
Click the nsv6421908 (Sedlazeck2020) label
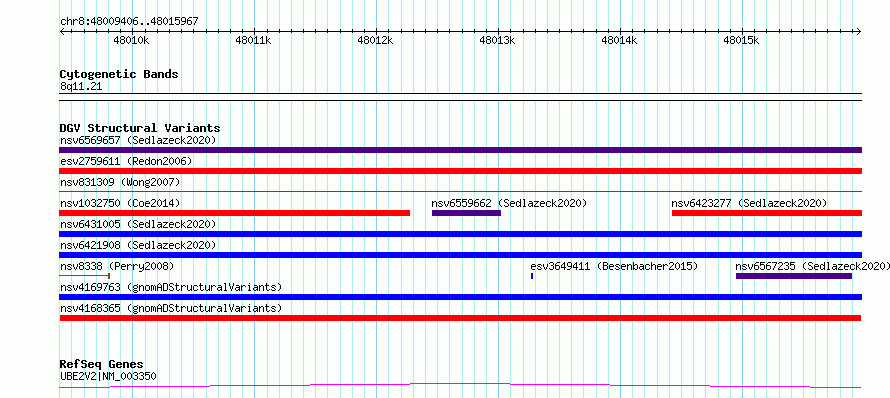138,245
